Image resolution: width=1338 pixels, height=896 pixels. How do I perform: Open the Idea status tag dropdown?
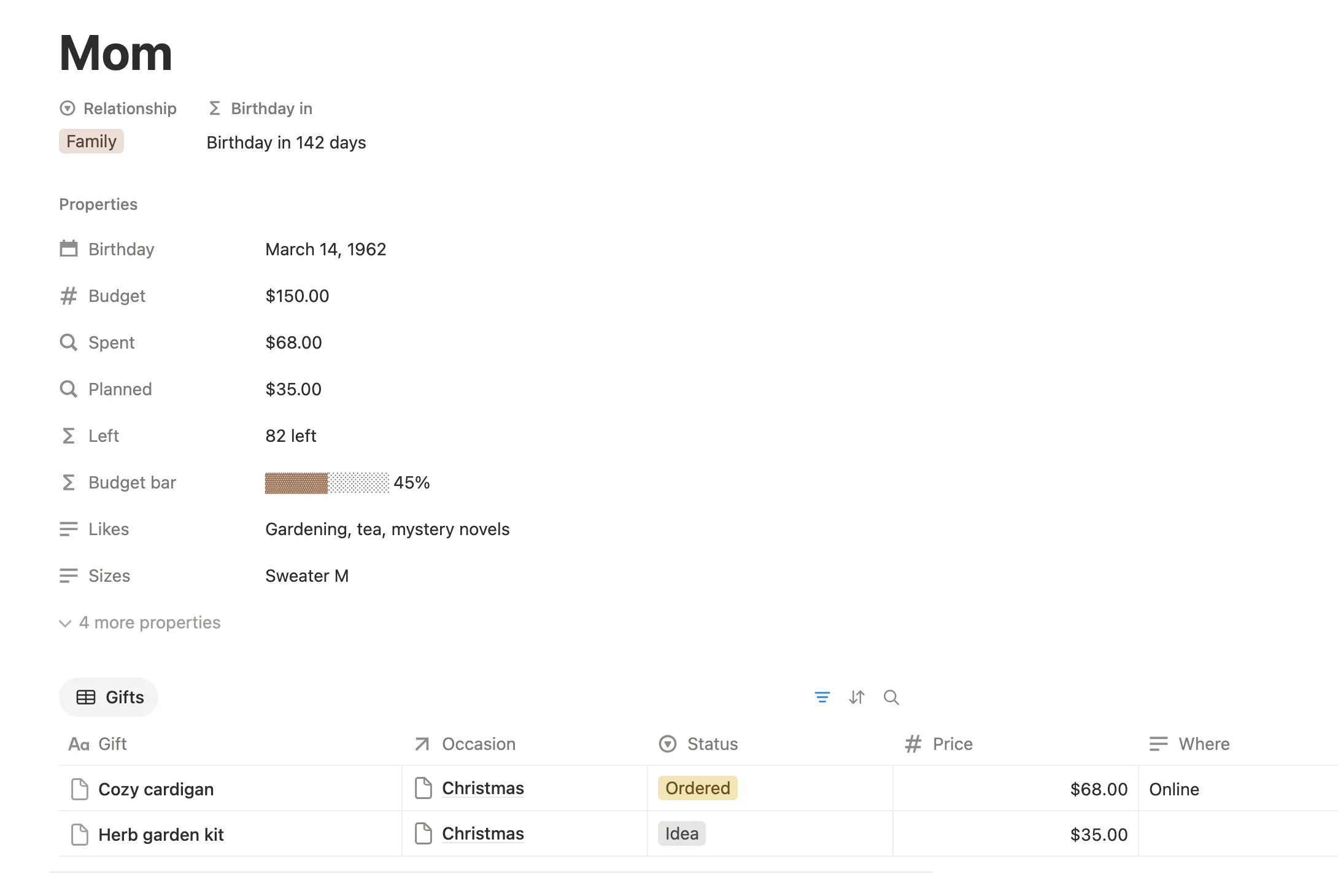click(x=682, y=833)
